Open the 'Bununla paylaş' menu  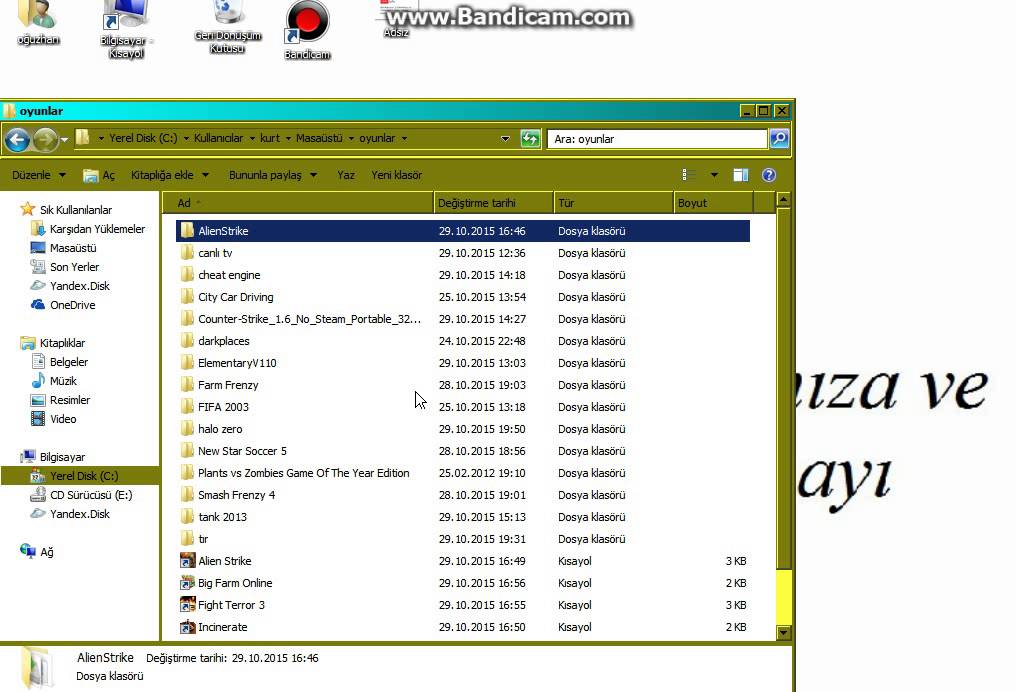click(x=273, y=175)
